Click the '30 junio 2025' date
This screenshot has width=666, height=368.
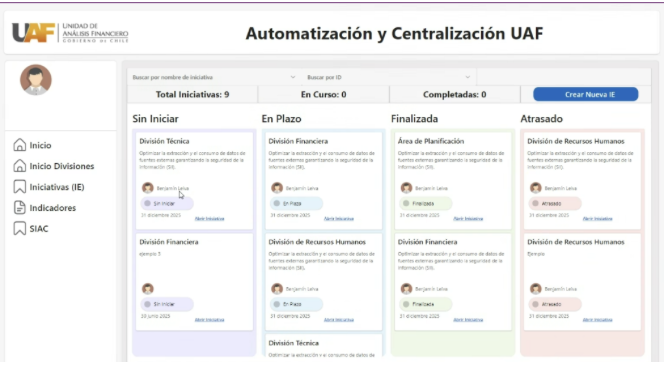(x=155, y=316)
